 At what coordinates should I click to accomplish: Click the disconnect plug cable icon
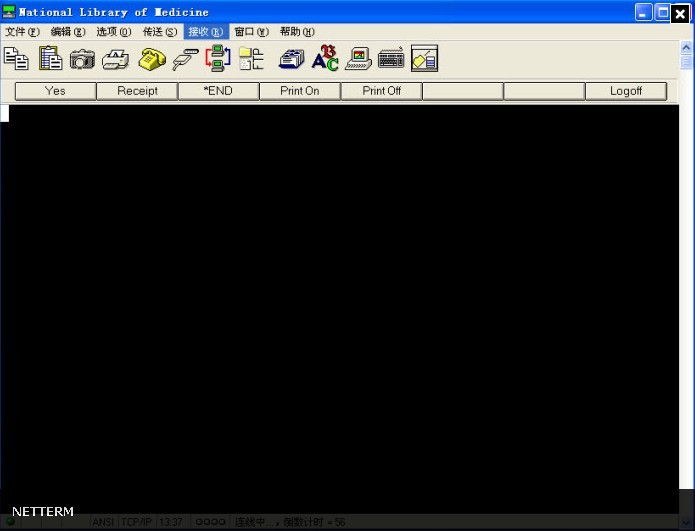point(185,59)
